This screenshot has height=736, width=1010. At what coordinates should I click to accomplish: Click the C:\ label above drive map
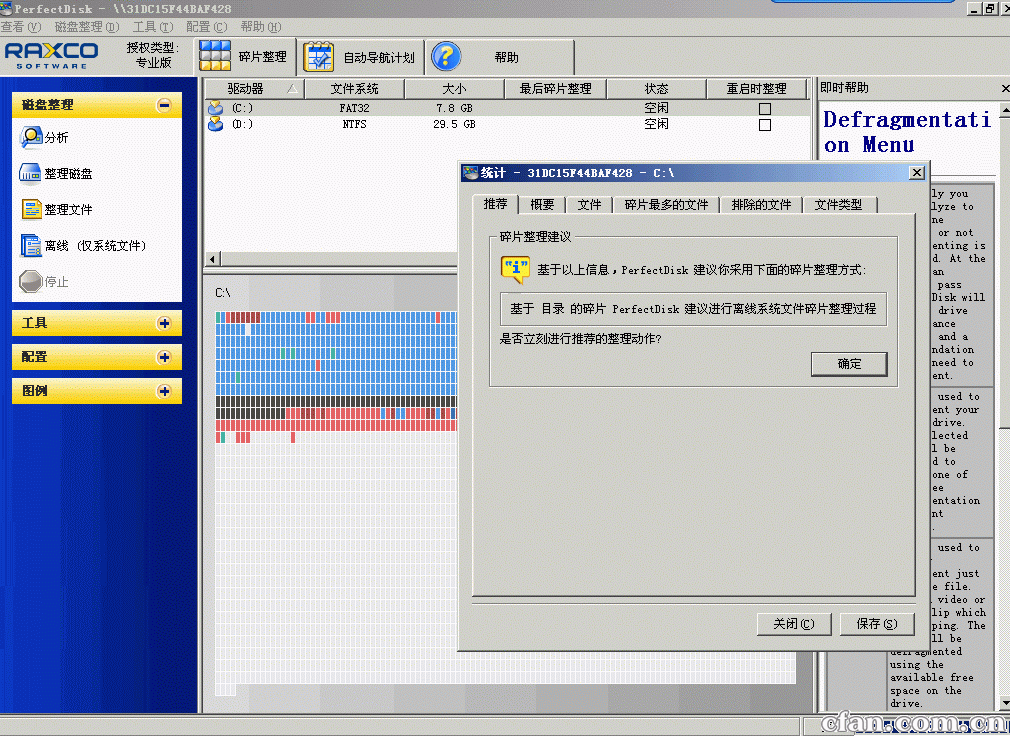pos(222,293)
